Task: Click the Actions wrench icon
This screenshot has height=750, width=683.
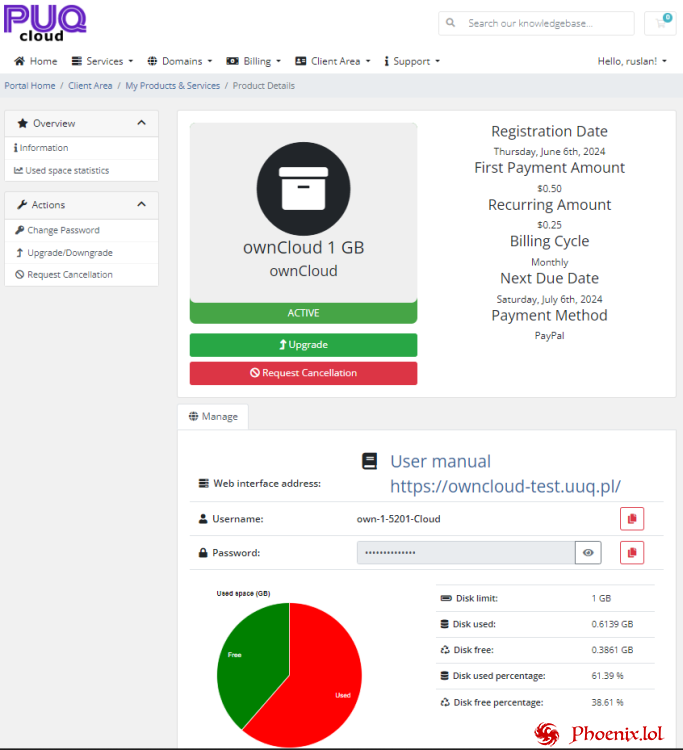Action: [22, 205]
